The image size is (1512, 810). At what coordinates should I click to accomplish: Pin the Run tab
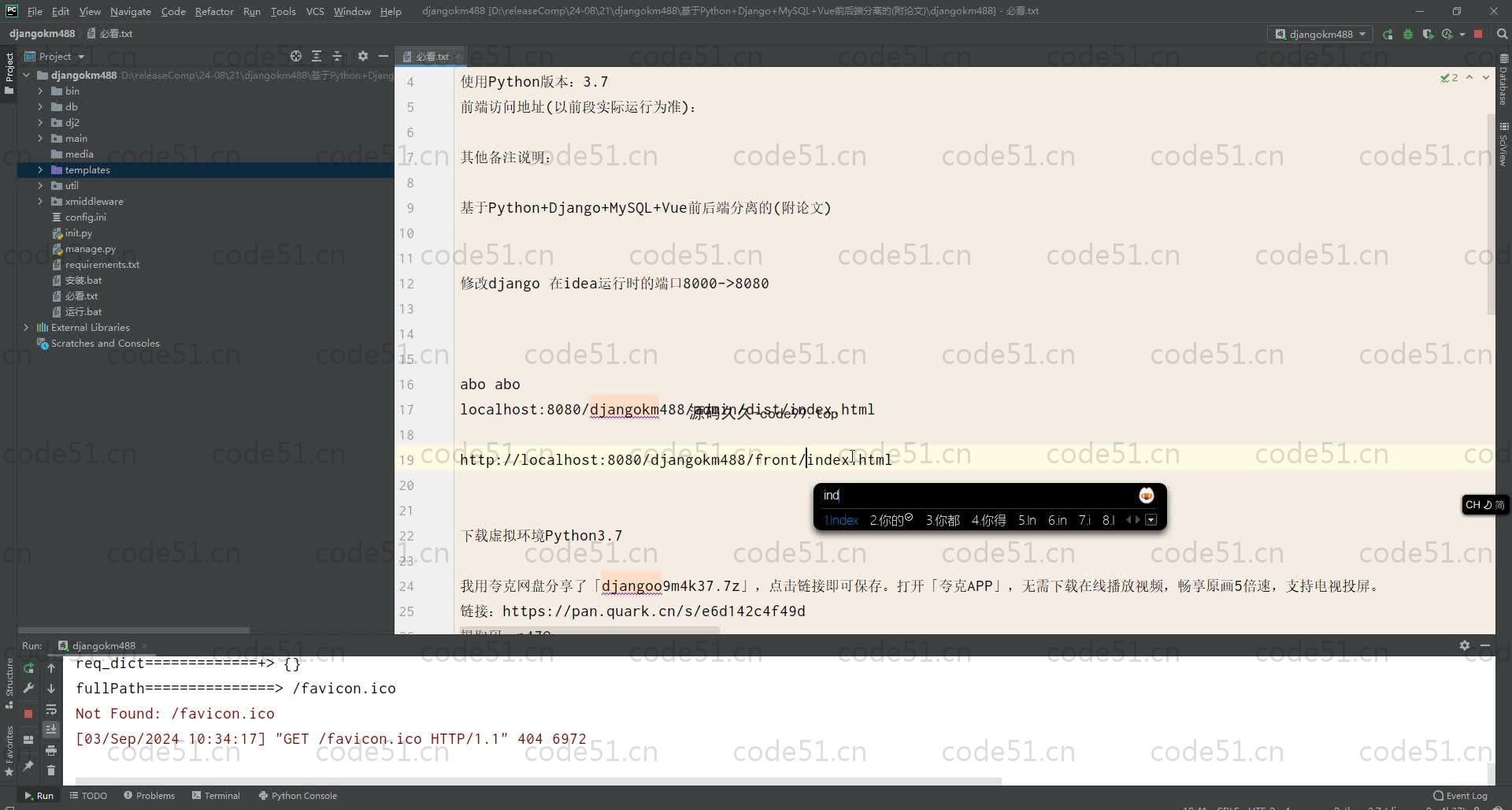coord(28,765)
